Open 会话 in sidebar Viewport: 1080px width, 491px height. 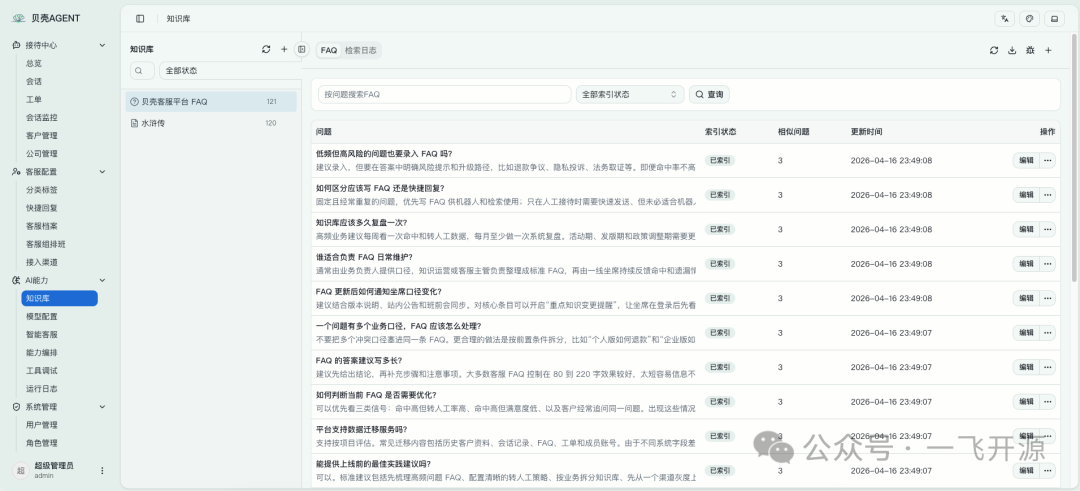pos(34,81)
